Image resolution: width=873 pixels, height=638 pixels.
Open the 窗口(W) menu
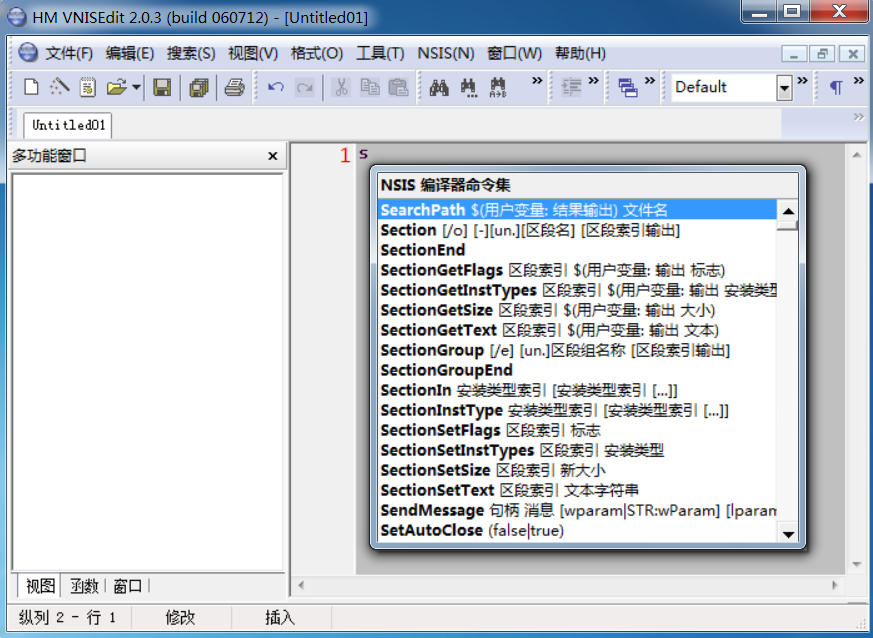tap(514, 53)
